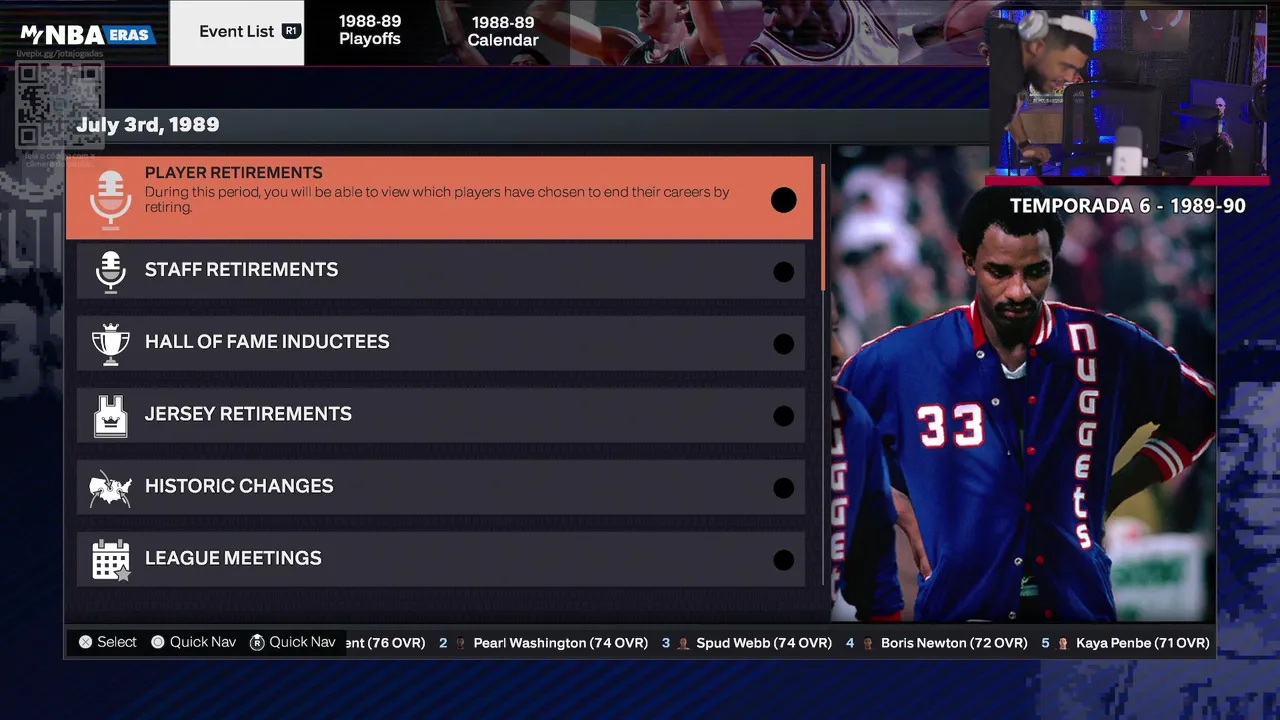Click the R-stick Quick Nav button icon
Viewport: 1280px width, 720px height.
pos(257,642)
